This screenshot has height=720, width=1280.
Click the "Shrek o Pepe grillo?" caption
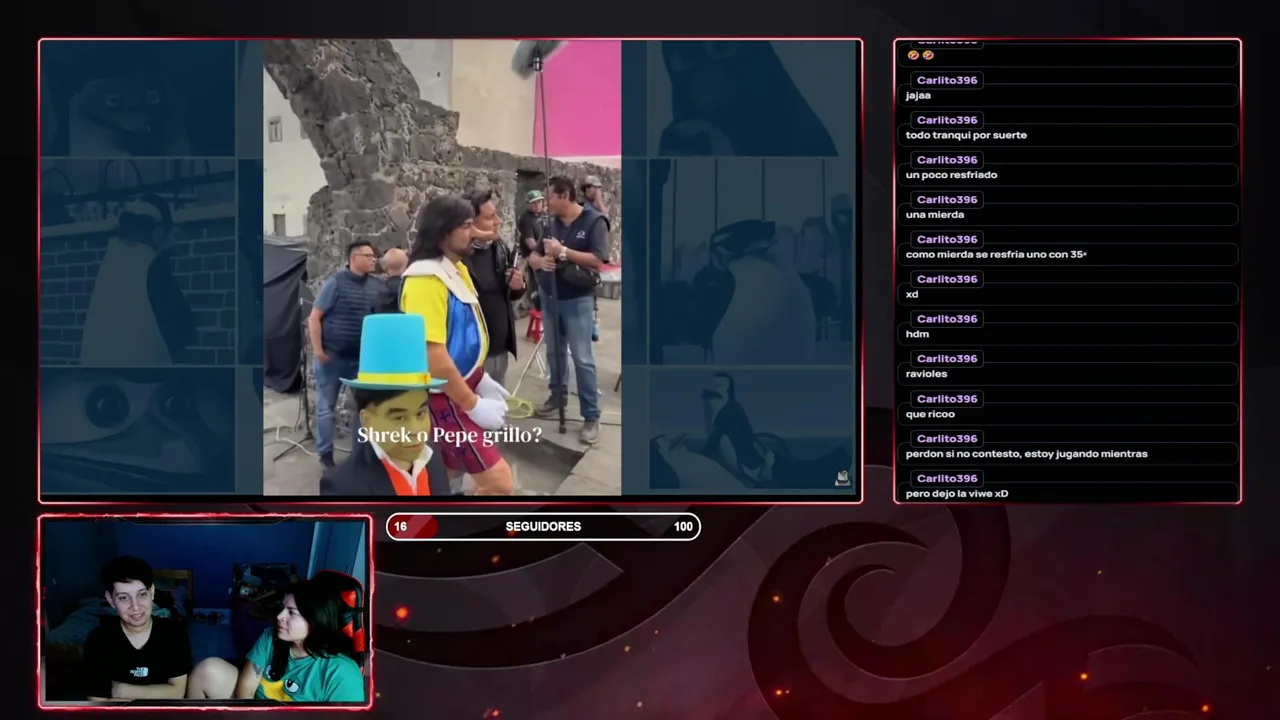pyautogui.click(x=449, y=435)
